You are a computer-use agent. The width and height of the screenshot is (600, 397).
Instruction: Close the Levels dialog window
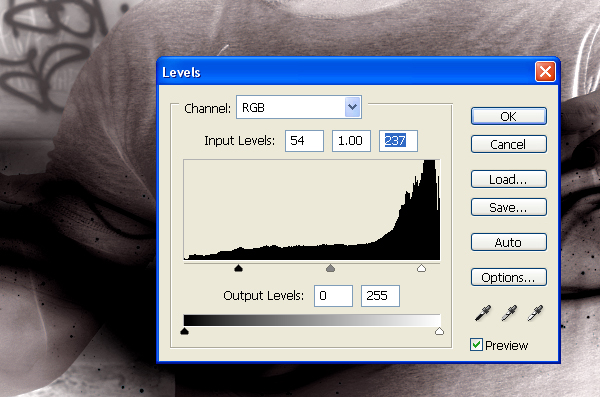(545, 71)
